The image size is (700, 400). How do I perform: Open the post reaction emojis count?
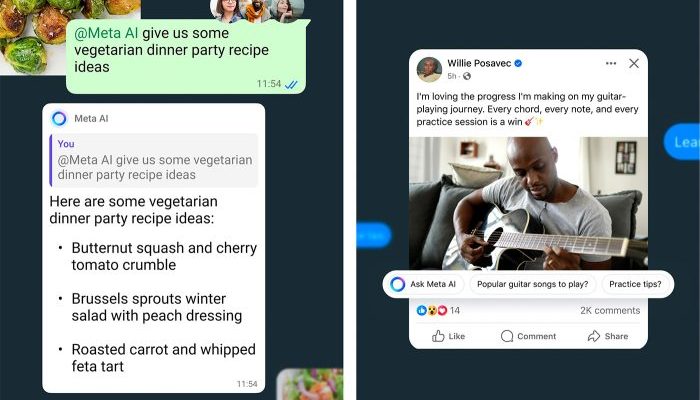click(438, 310)
